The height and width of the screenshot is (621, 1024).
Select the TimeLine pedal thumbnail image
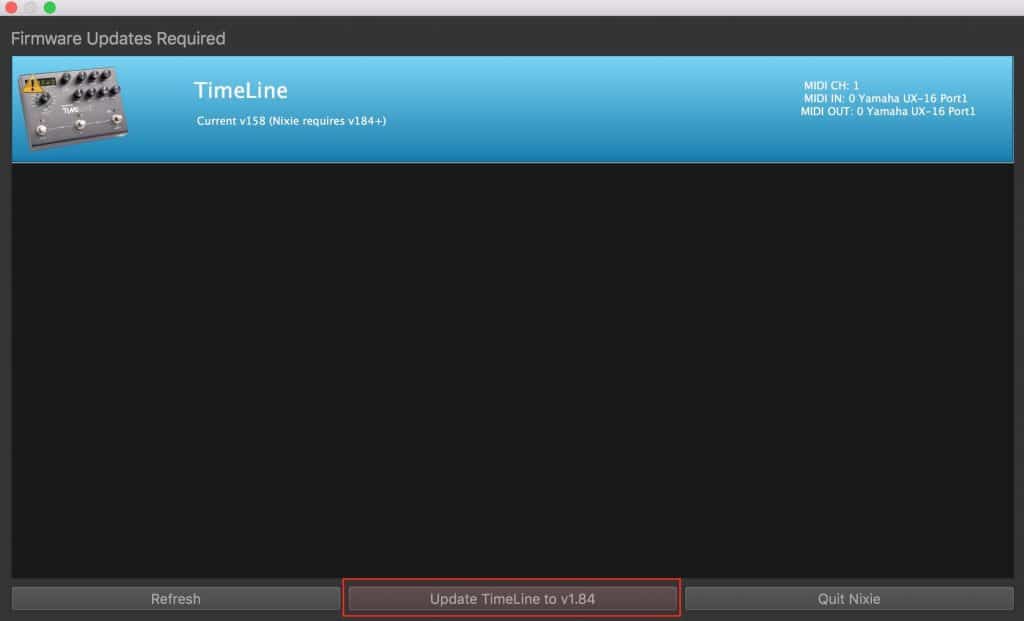[73, 108]
